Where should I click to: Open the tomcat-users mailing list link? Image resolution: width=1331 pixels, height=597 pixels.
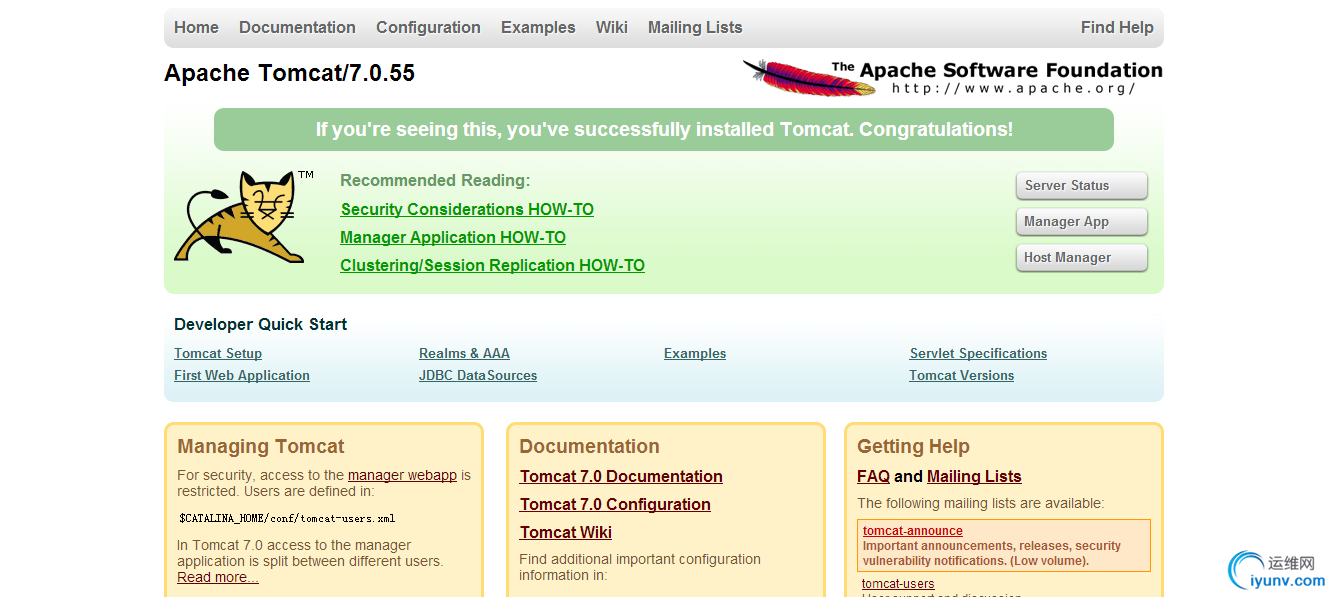[898, 584]
